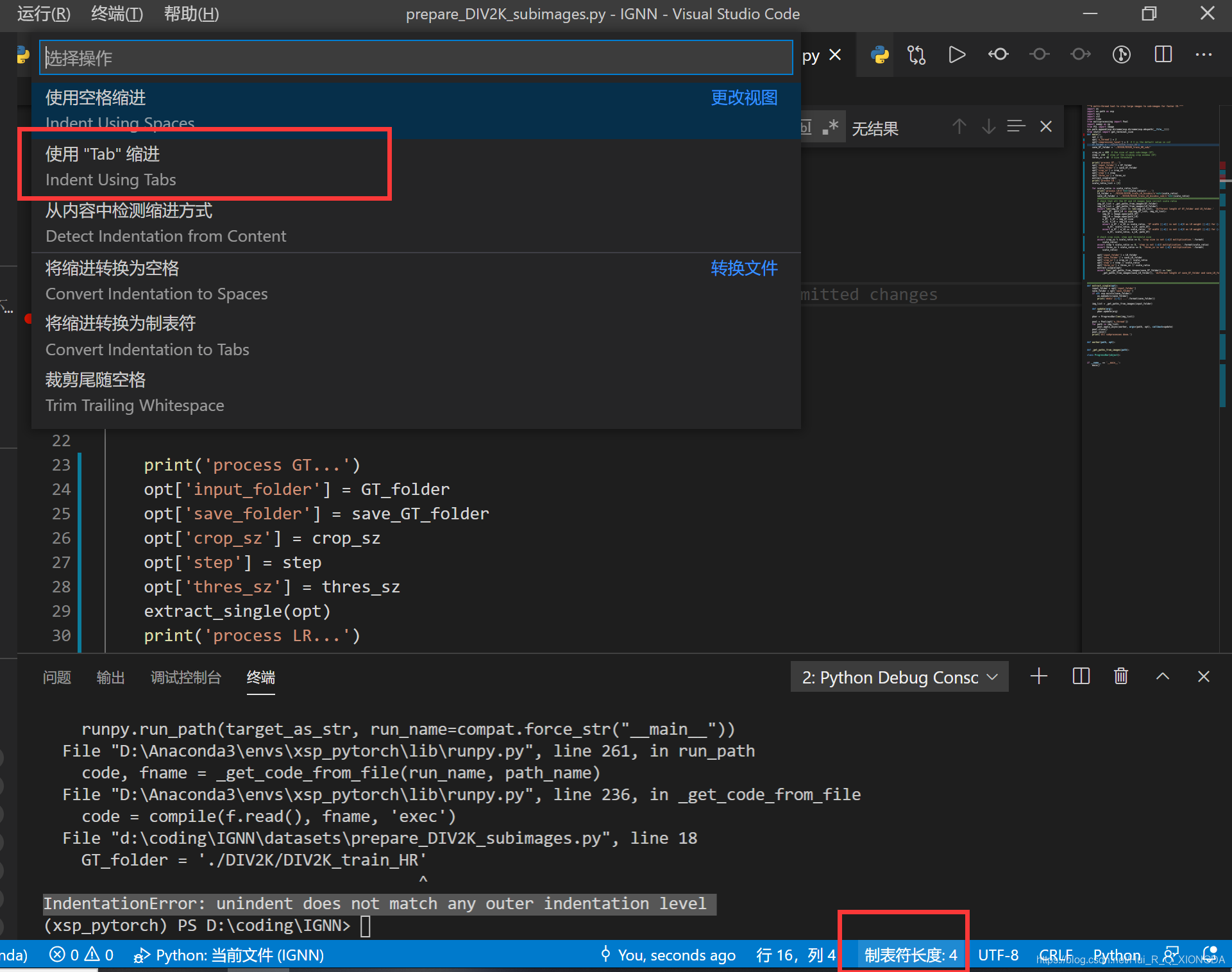The height and width of the screenshot is (972, 1232).
Task: Click the runpy.py line 261 traceback path
Action: (x=409, y=751)
